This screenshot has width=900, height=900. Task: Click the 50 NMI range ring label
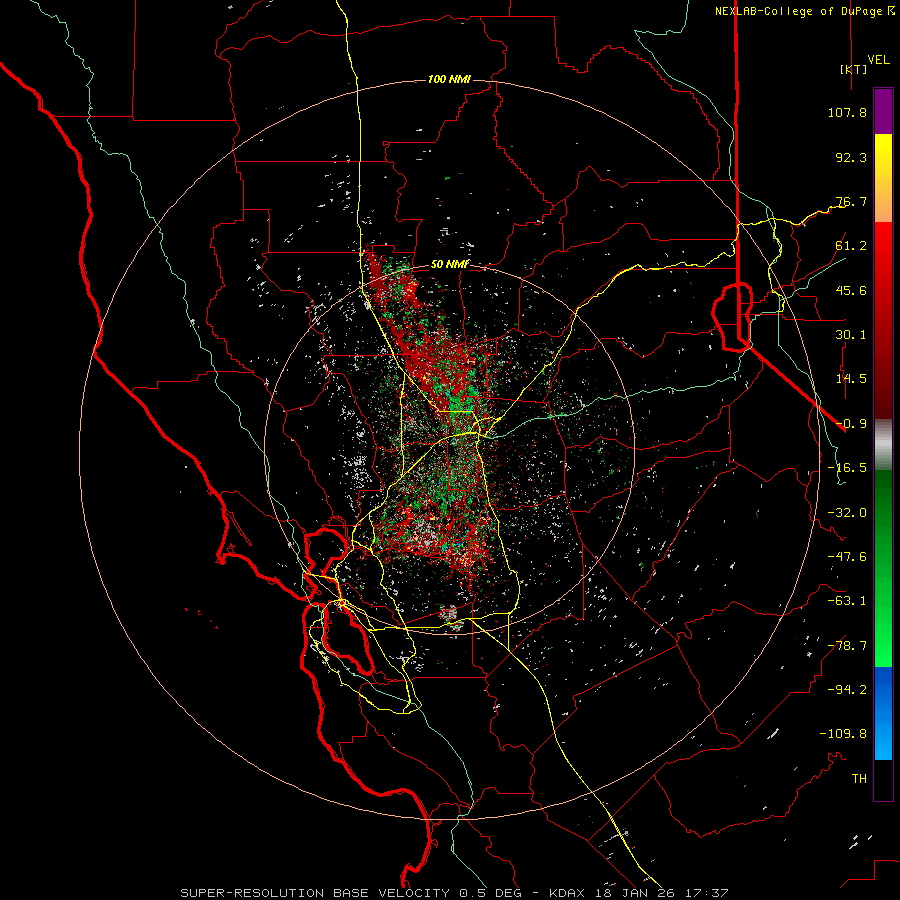point(449,265)
